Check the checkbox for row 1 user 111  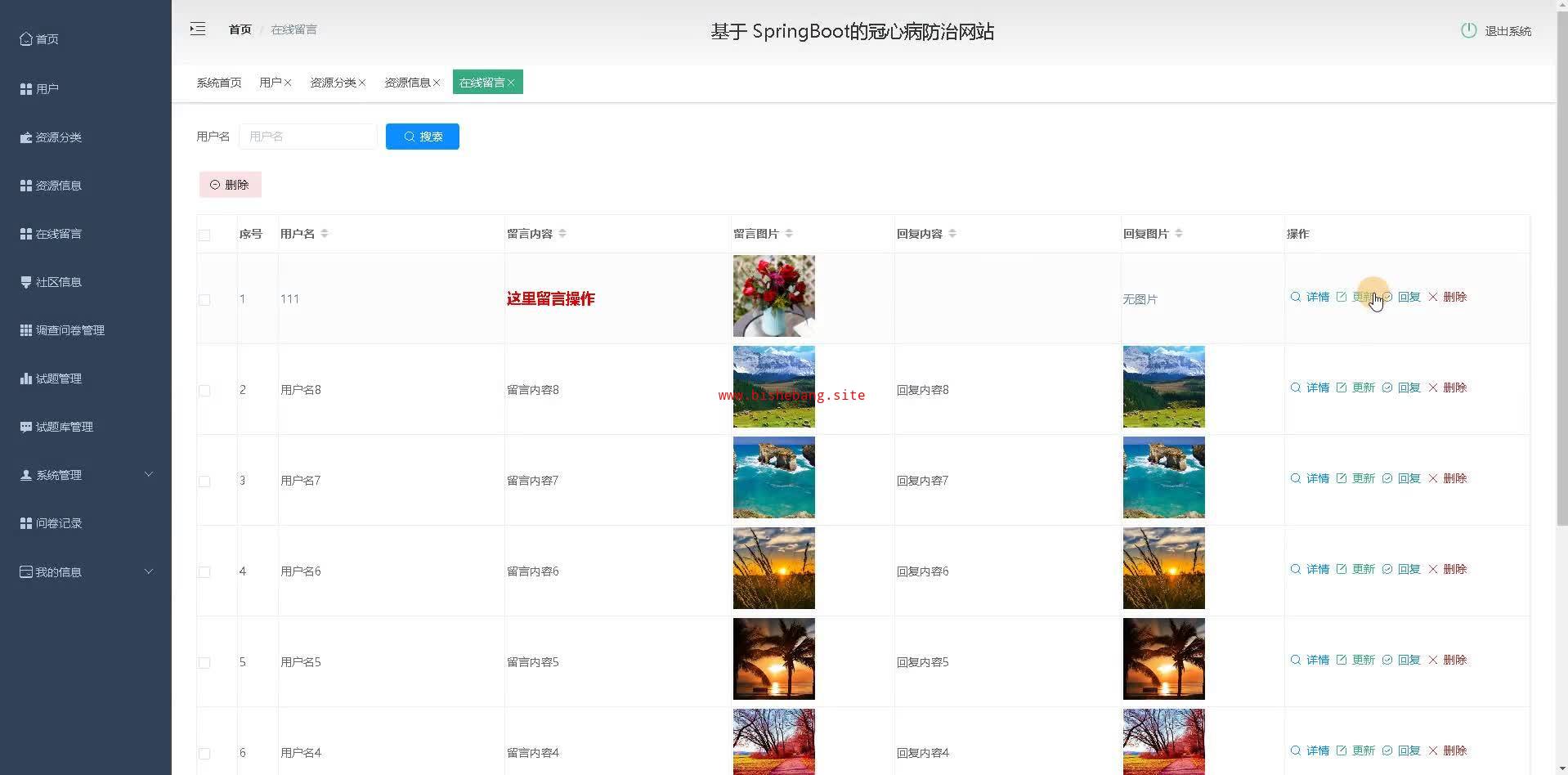pos(204,300)
